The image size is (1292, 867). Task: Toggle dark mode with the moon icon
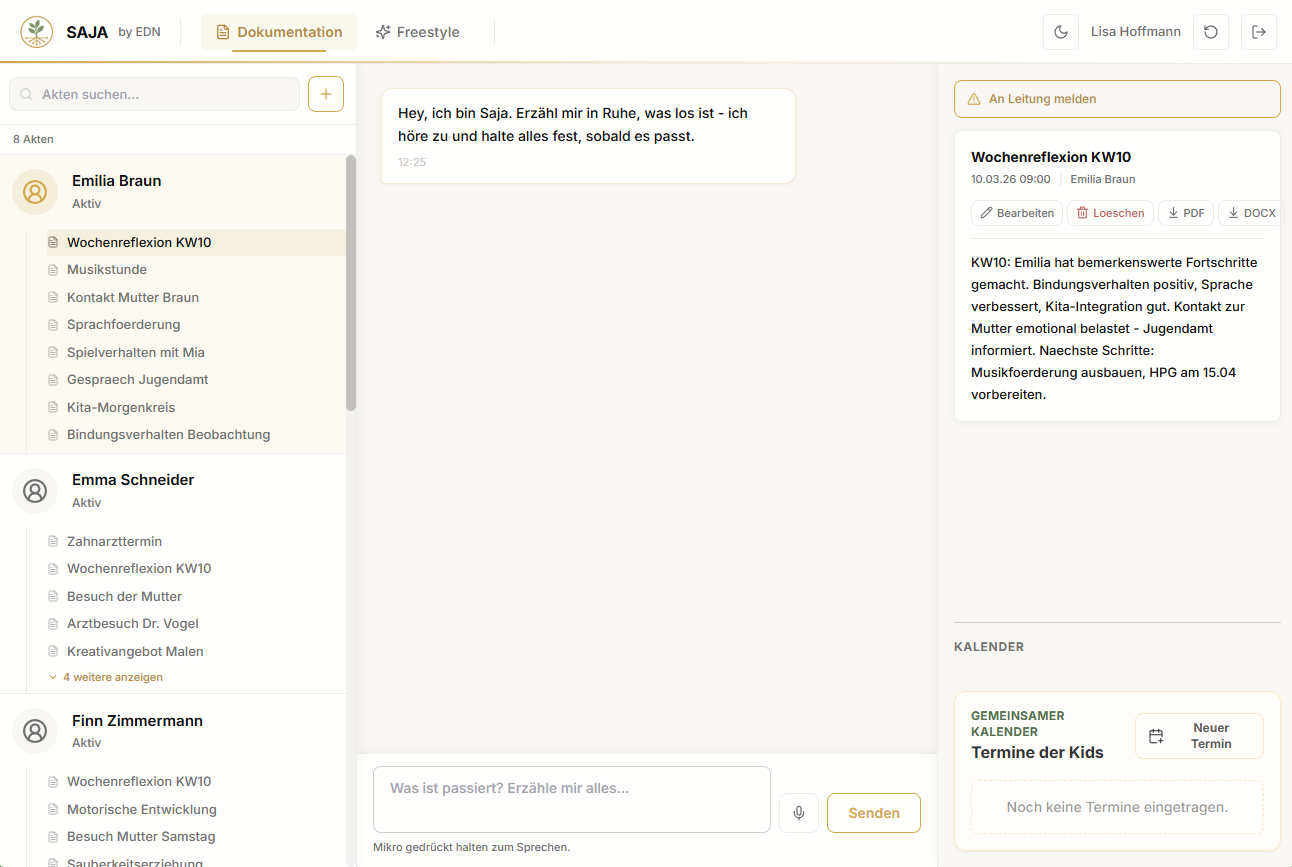[x=1060, y=32]
